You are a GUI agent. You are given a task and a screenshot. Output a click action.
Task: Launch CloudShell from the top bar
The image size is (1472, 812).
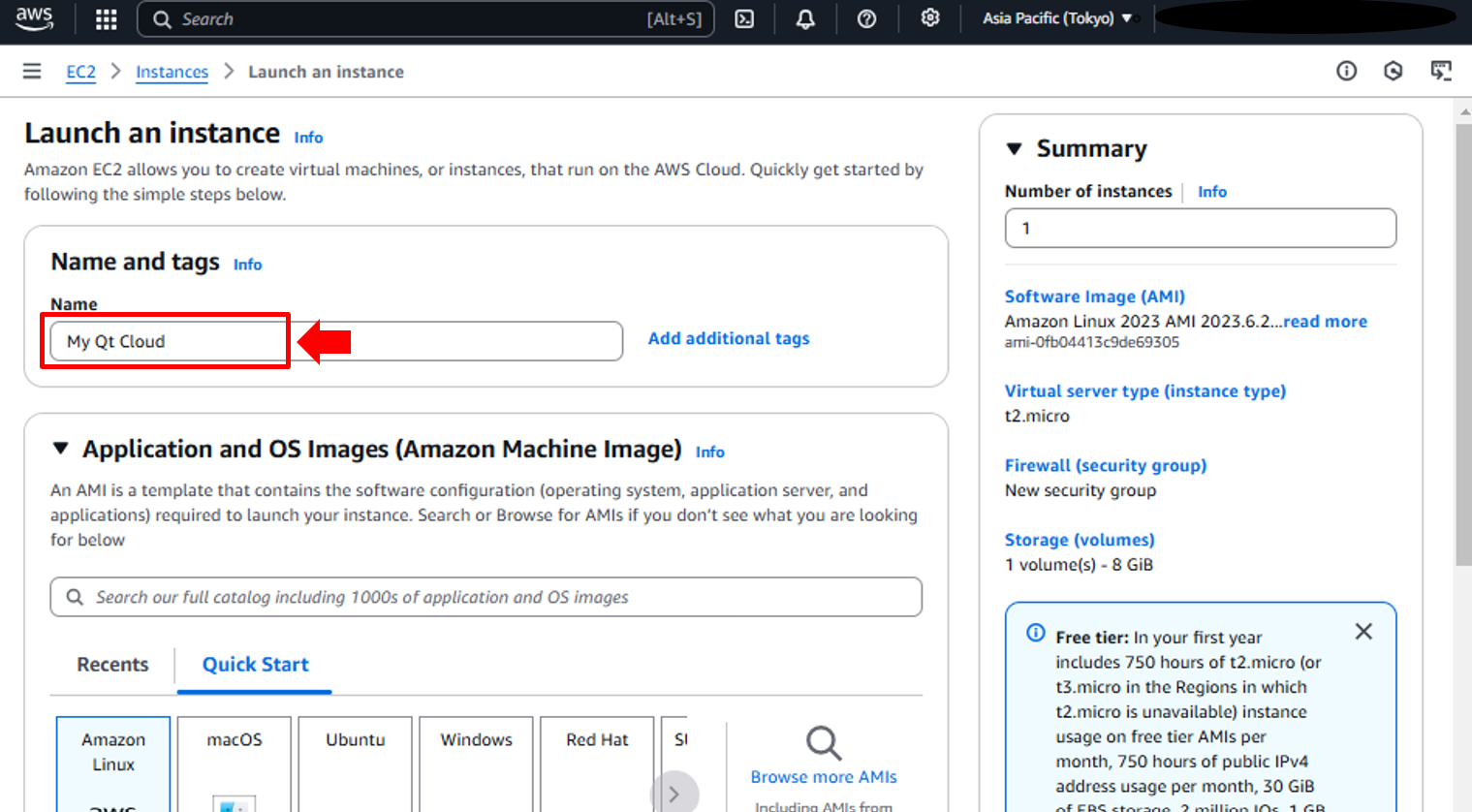744,19
